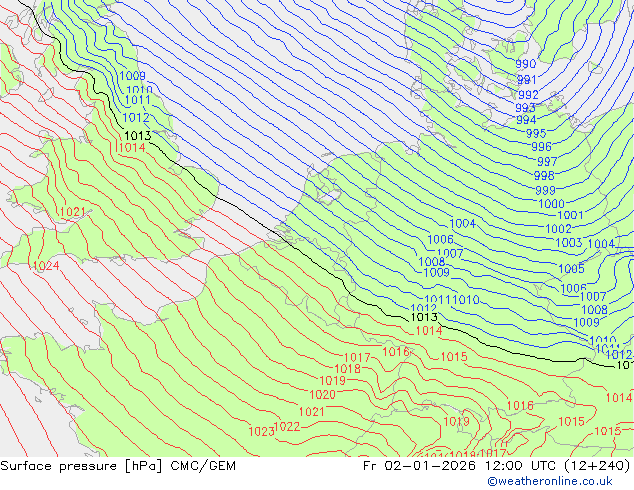Click the blue 1003 isobar label
Viewport: 634px width, 490px height.
(x=569, y=243)
